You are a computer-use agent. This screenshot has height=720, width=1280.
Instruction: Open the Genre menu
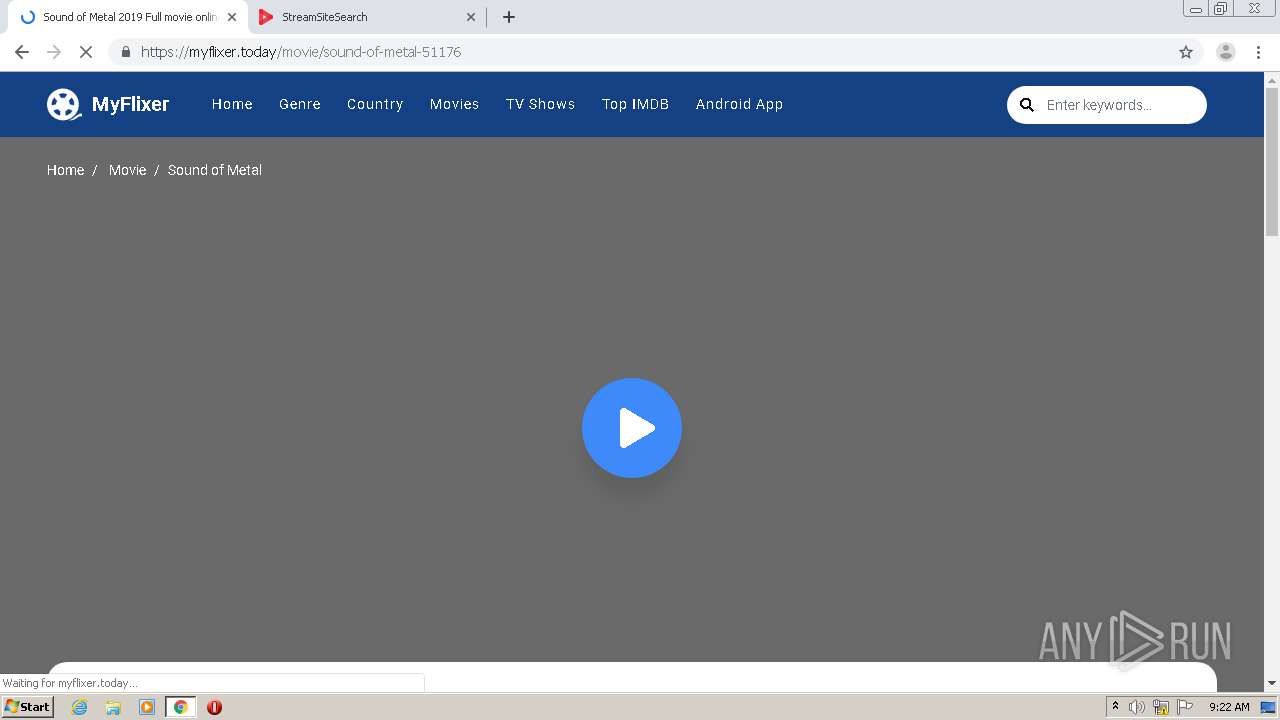point(300,104)
